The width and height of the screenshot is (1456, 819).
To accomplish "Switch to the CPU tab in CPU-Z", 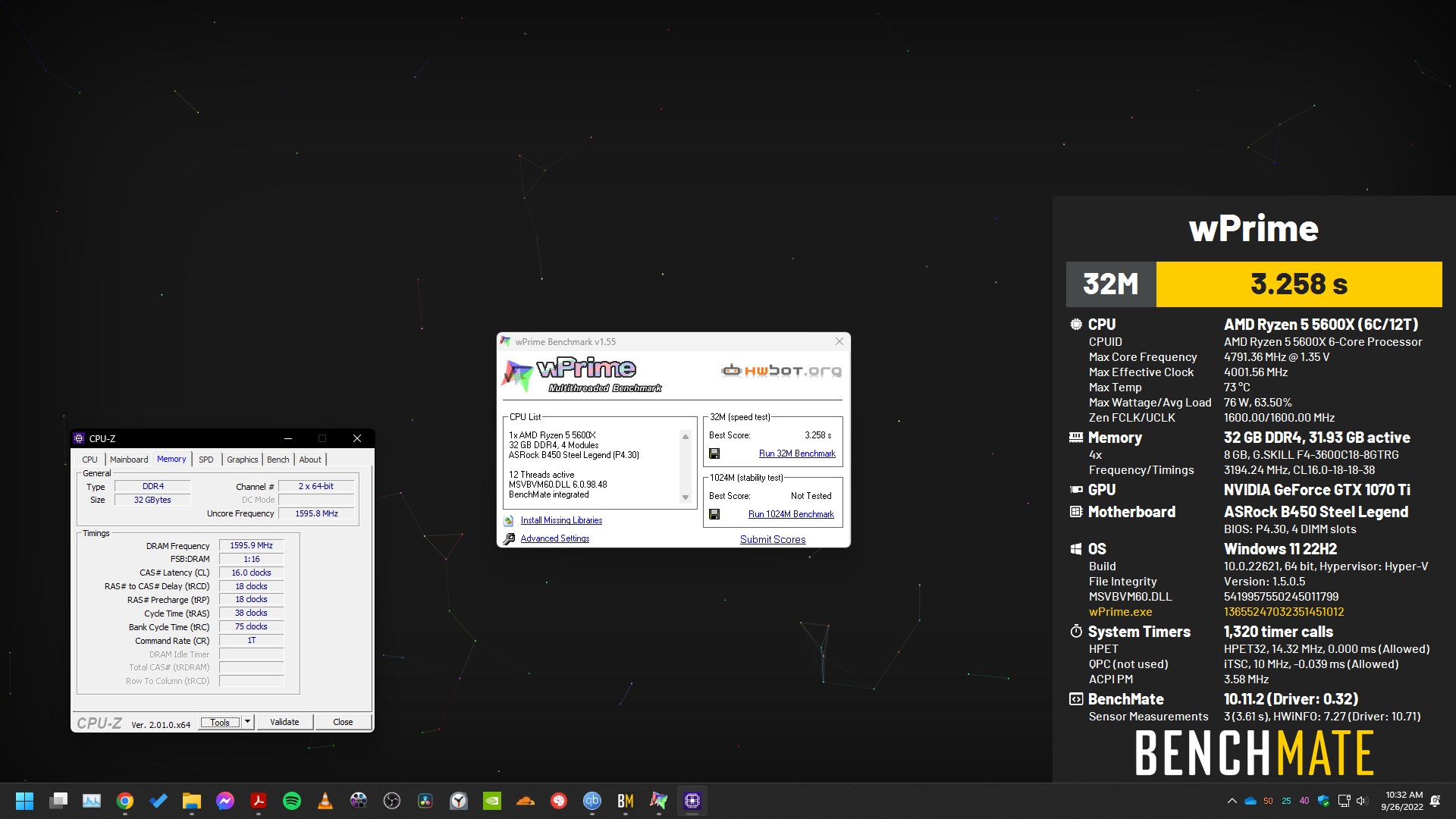I will click(89, 460).
